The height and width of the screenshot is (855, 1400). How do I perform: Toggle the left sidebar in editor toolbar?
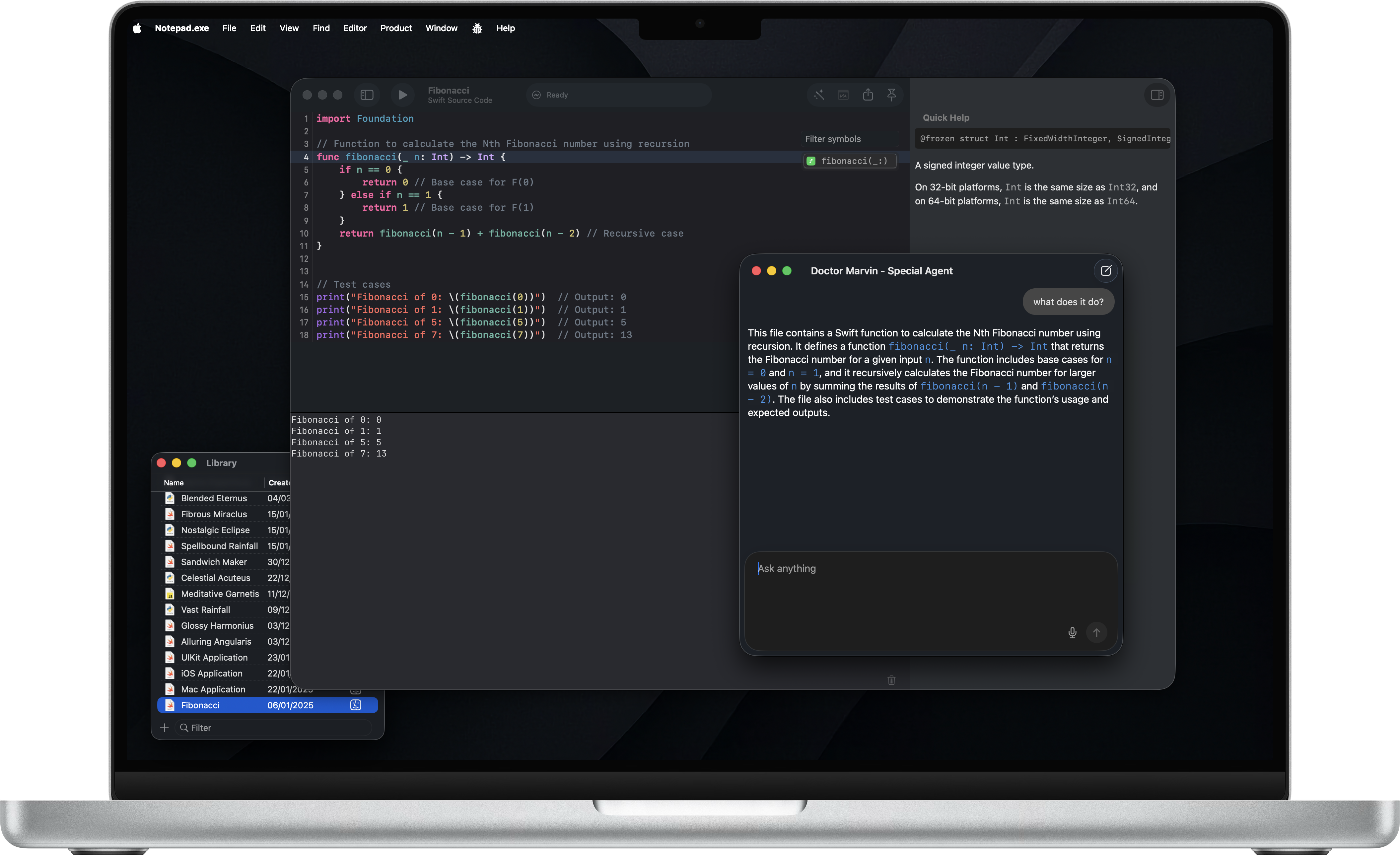[367, 95]
